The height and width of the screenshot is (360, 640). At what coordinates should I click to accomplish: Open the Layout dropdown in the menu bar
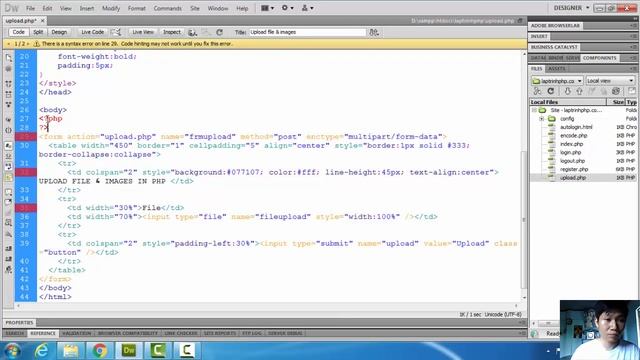[267, 8]
